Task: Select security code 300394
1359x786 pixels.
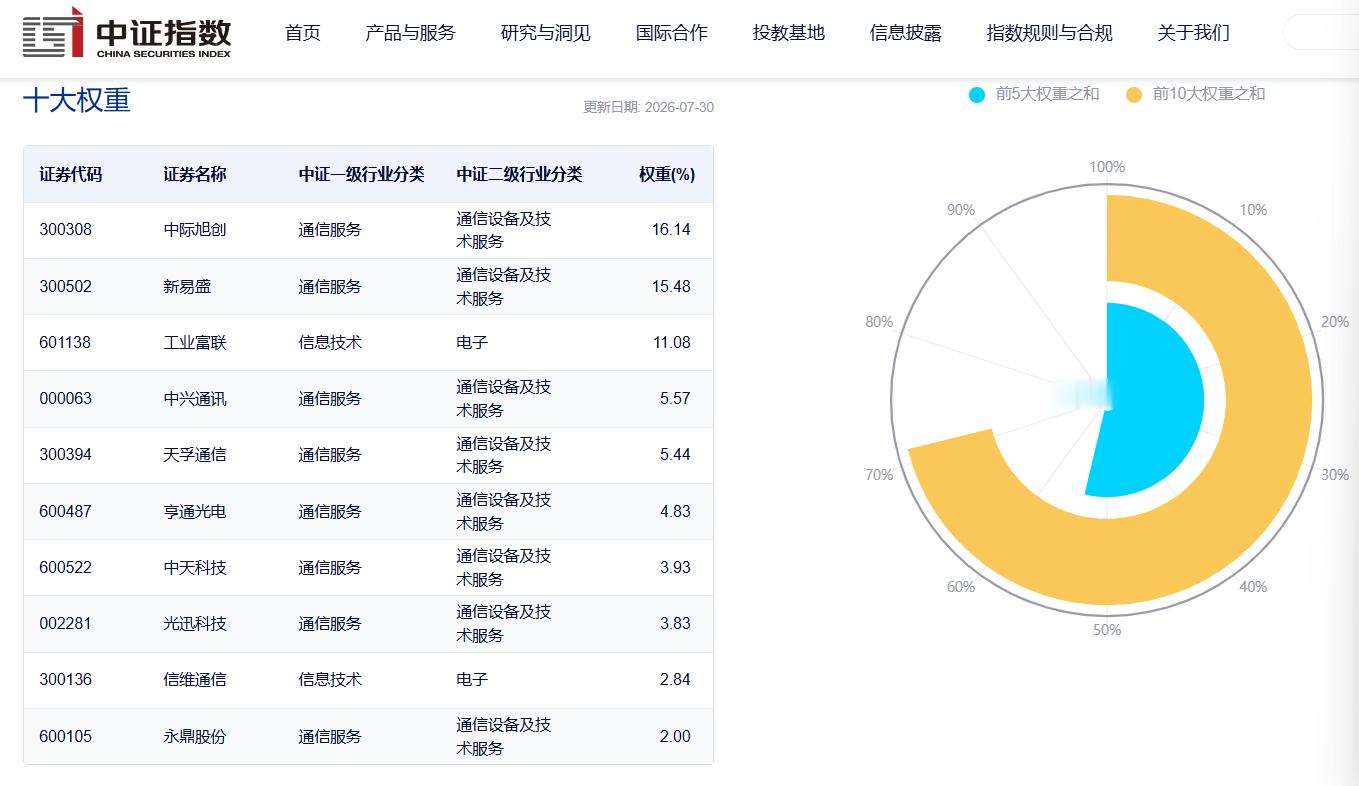Action: pos(66,454)
